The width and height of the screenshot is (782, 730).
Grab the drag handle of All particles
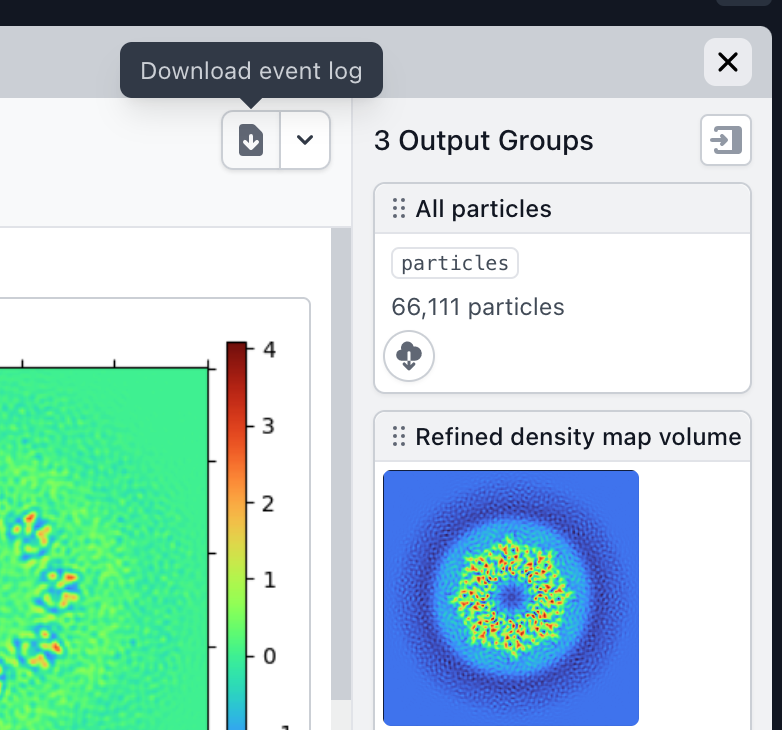click(x=398, y=208)
